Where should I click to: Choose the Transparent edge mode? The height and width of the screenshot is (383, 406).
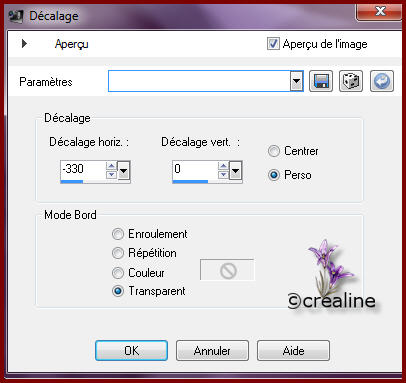click(118, 291)
